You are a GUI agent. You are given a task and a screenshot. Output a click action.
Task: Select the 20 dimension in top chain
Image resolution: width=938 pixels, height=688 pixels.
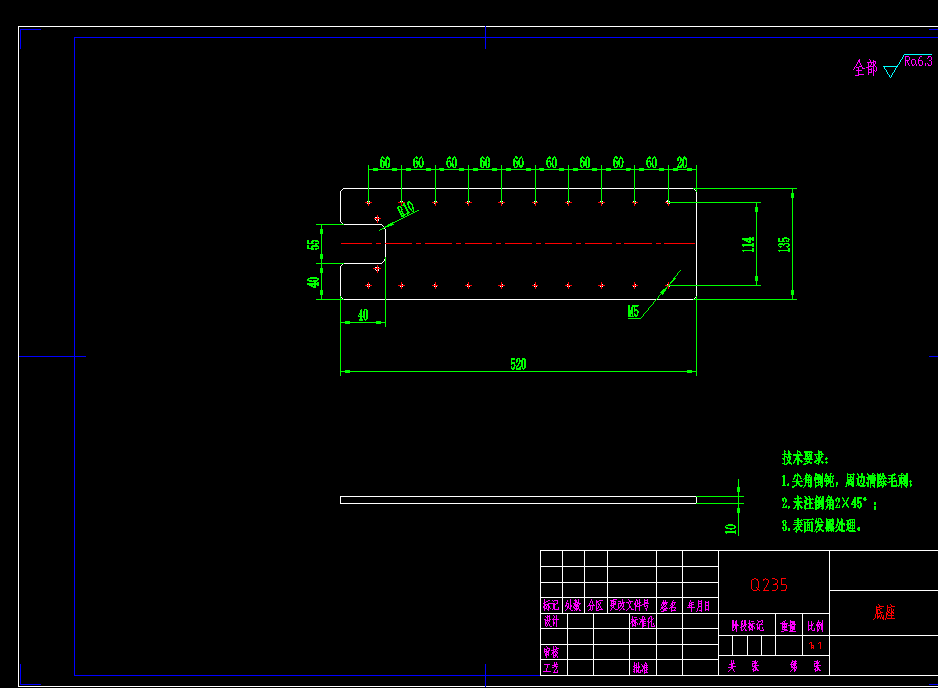click(x=682, y=162)
